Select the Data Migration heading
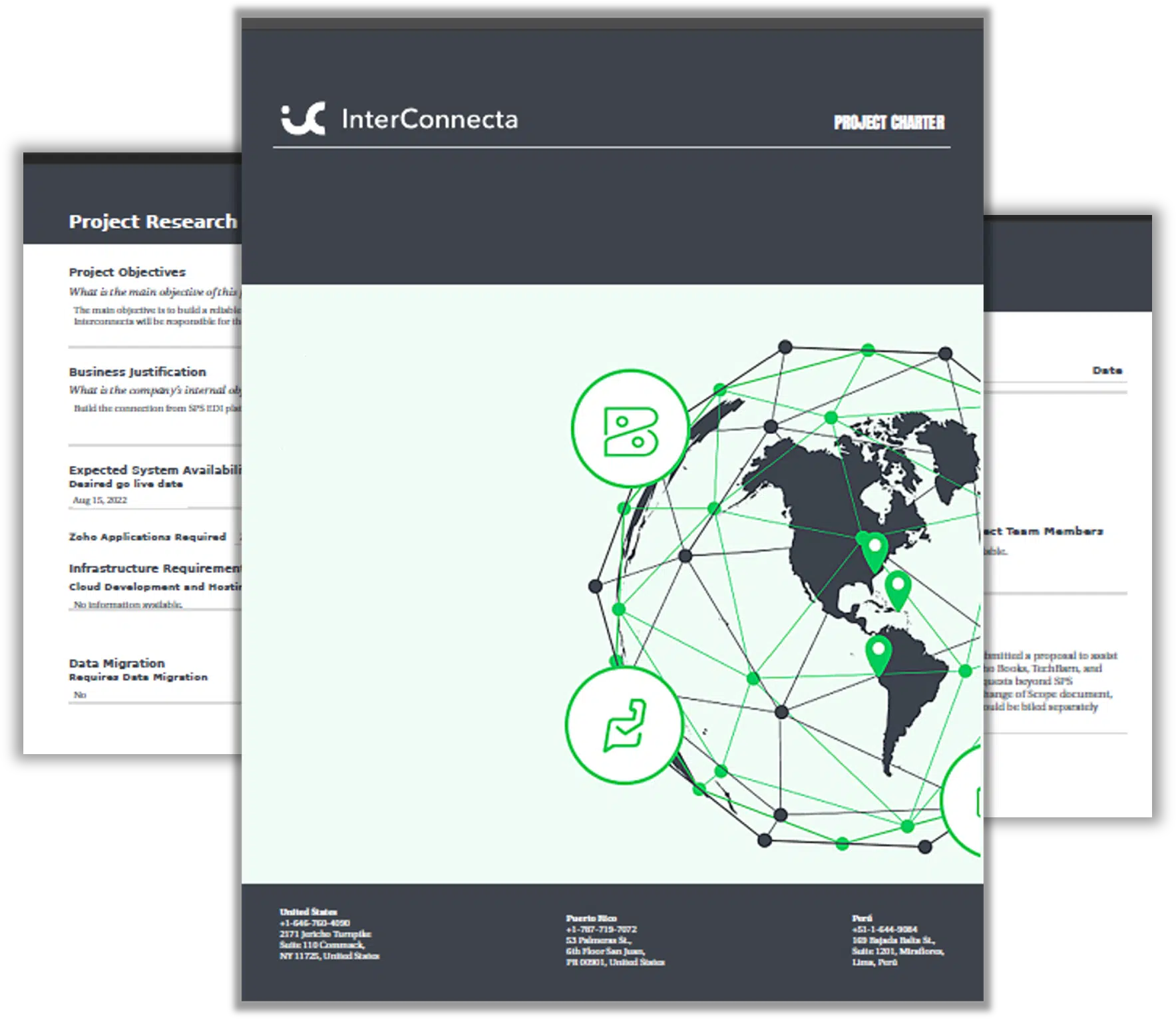Image resolution: width=1176 pixels, height=1019 pixels. click(x=116, y=663)
